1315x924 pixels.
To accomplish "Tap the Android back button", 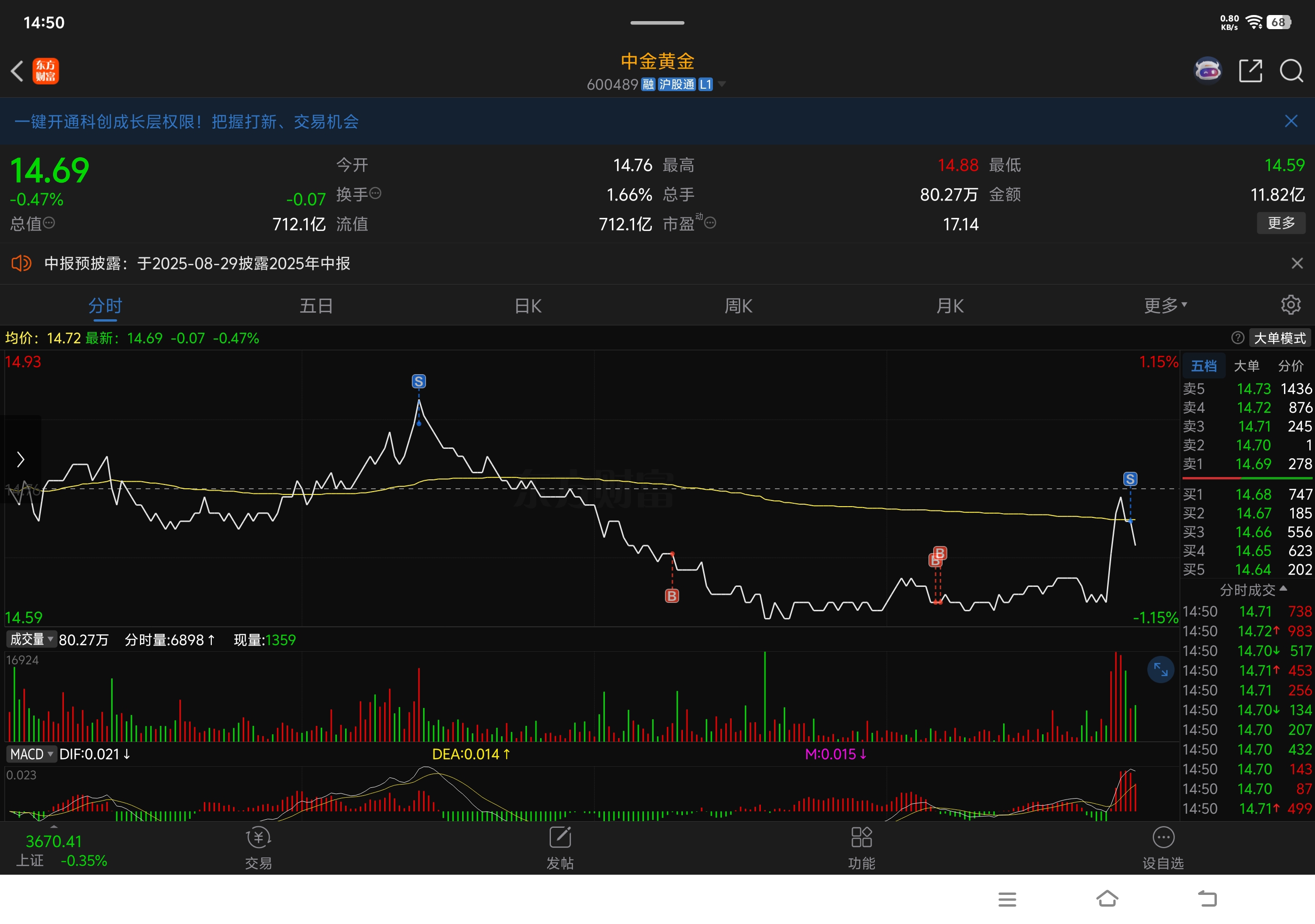I will click(1207, 899).
